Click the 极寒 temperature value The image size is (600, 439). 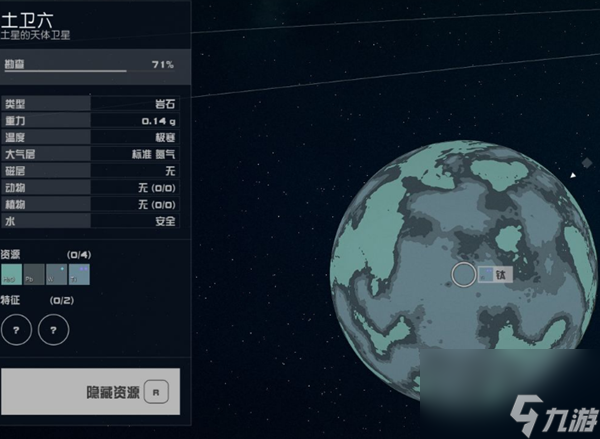(x=165, y=137)
